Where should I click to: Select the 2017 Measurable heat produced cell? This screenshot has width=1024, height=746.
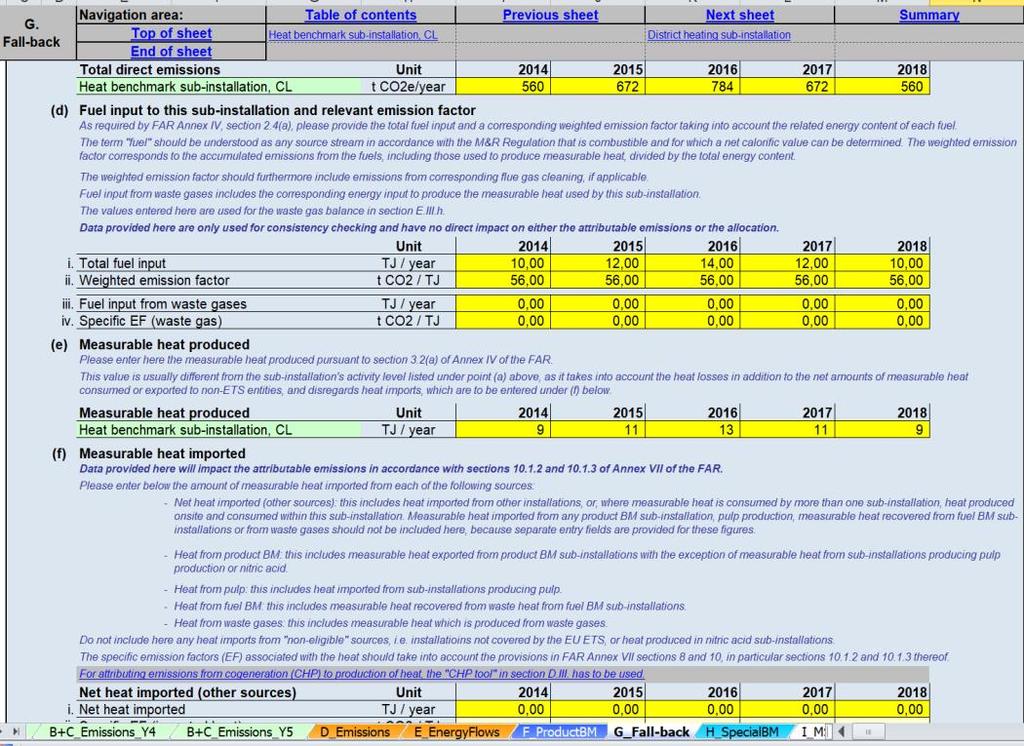(787, 430)
